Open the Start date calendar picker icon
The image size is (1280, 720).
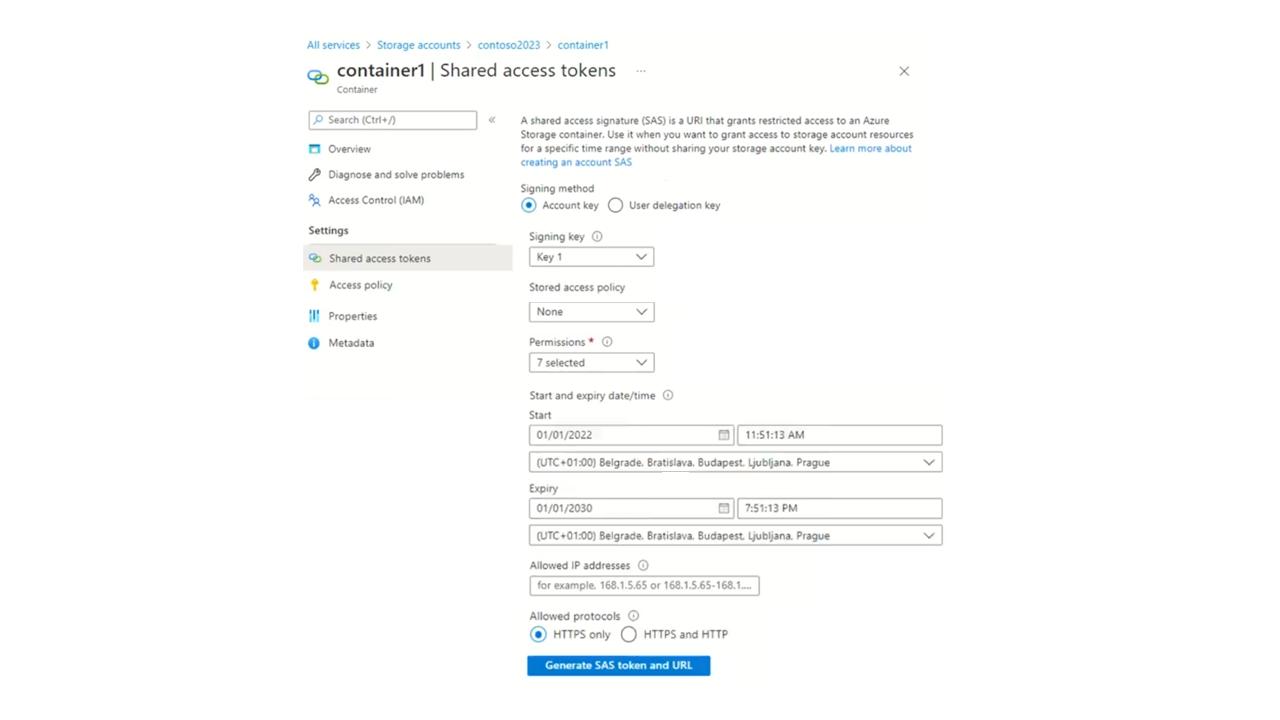[x=724, y=435]
